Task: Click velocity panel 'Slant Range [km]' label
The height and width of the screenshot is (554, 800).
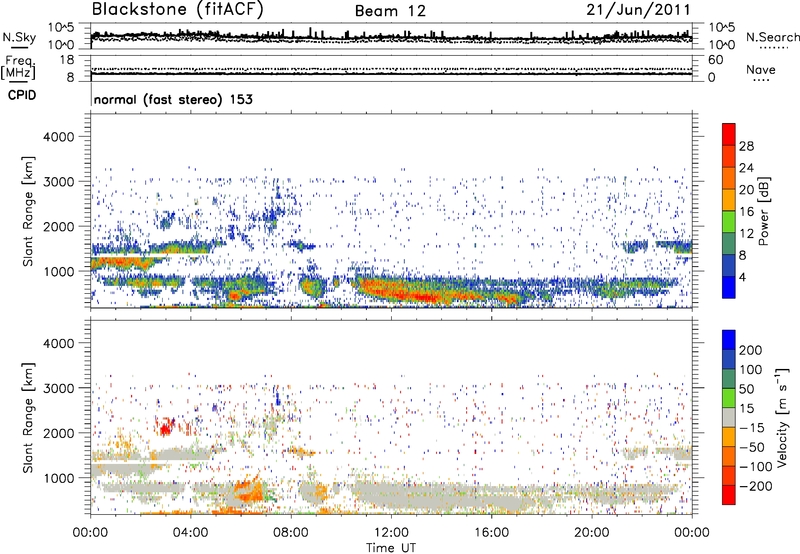Action: 28,418
